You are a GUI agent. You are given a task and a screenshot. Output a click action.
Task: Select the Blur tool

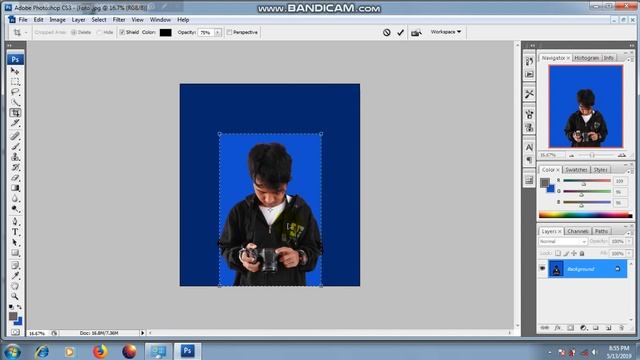[15, 198]
